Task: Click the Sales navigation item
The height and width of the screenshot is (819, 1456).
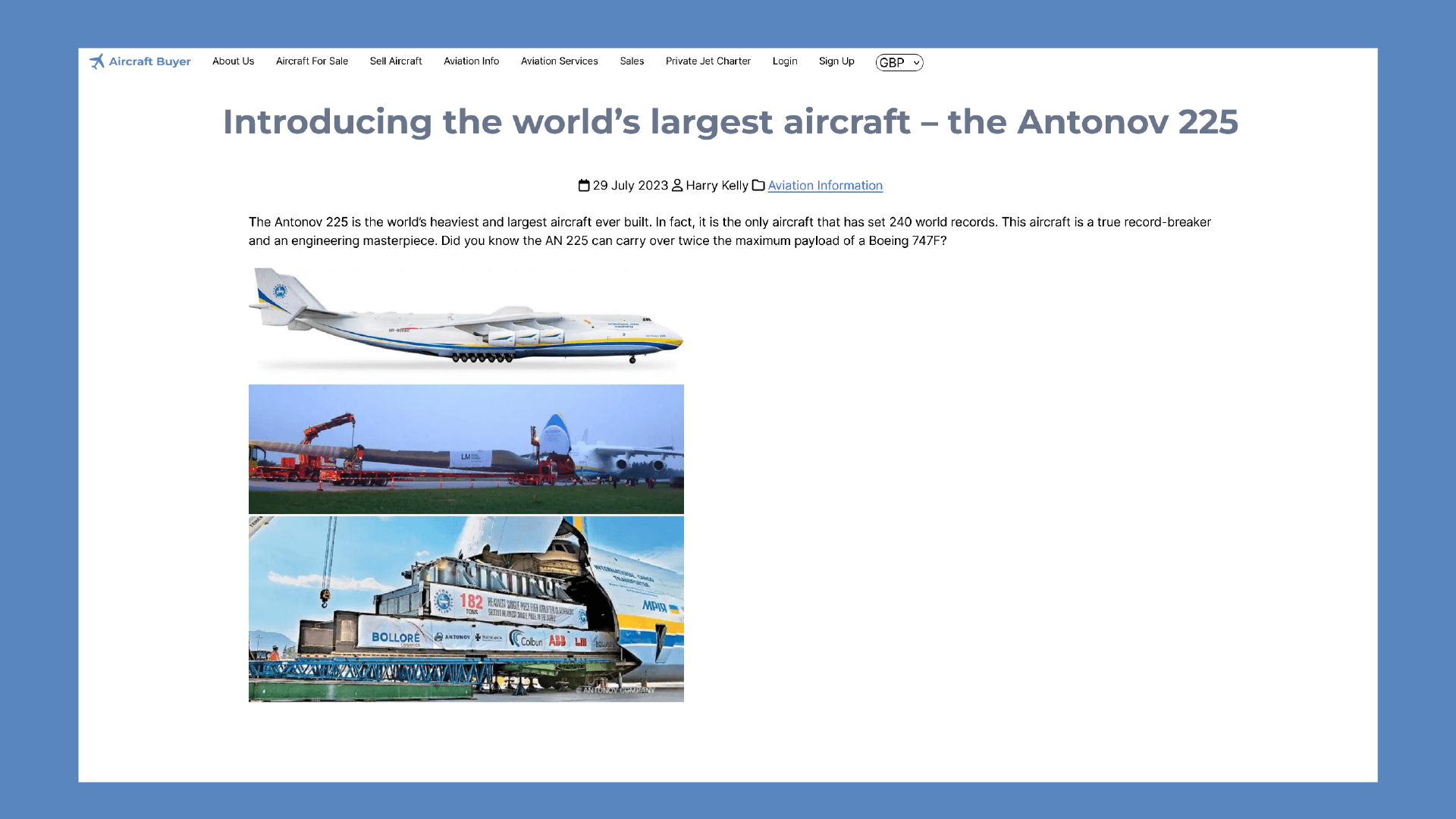Action: [x=632, y=61]
